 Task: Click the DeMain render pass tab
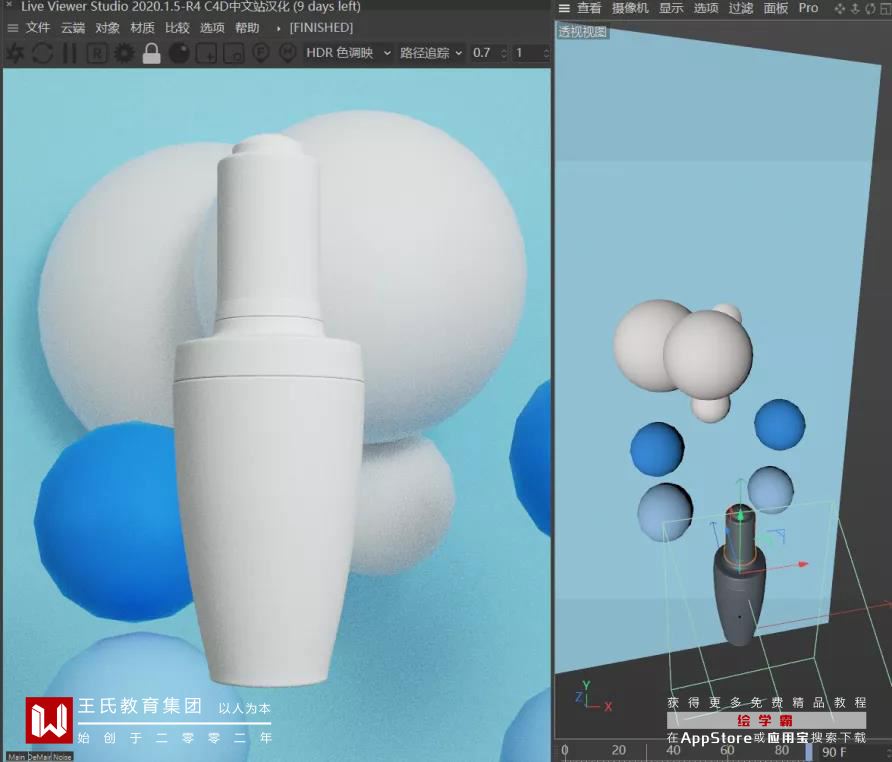[x=39, y=757]
